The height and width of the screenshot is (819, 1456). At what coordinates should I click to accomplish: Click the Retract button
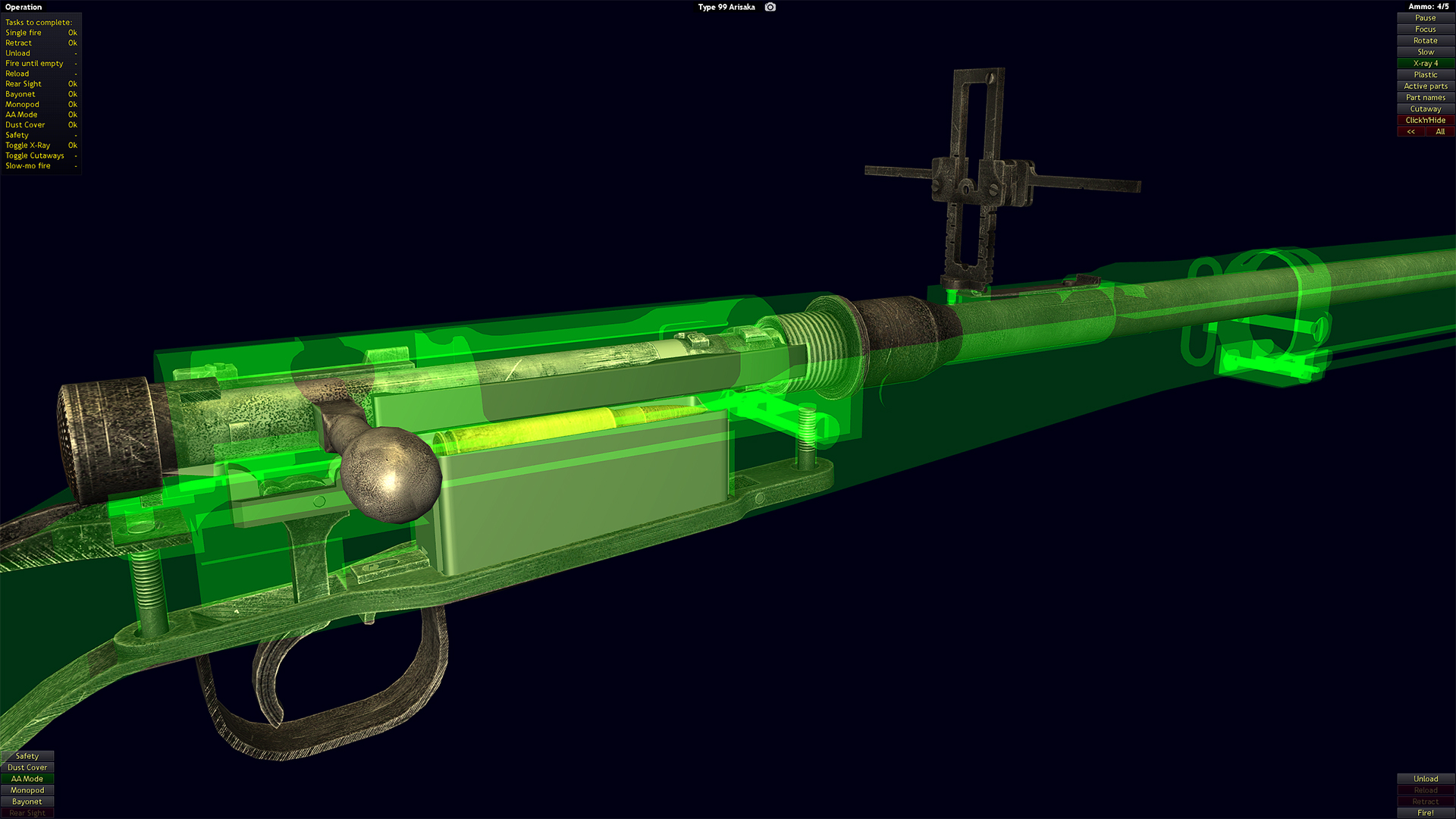tap(1425, 802)
